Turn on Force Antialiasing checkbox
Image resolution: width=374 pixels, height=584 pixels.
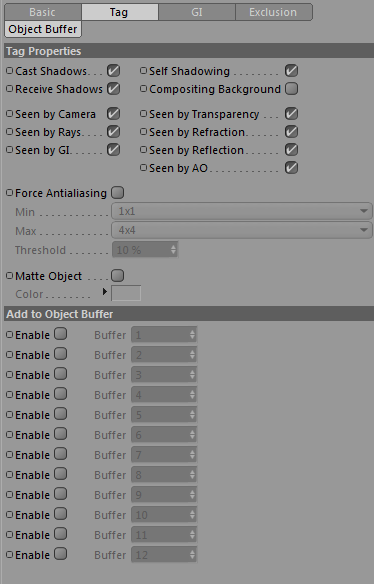coord(117,193)
